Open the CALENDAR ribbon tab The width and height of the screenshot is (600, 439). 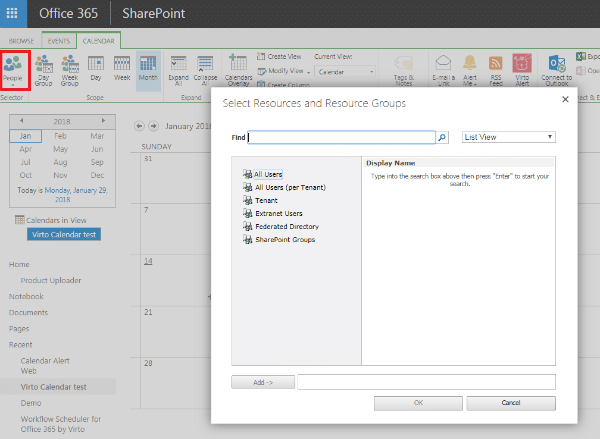(99, 41)
